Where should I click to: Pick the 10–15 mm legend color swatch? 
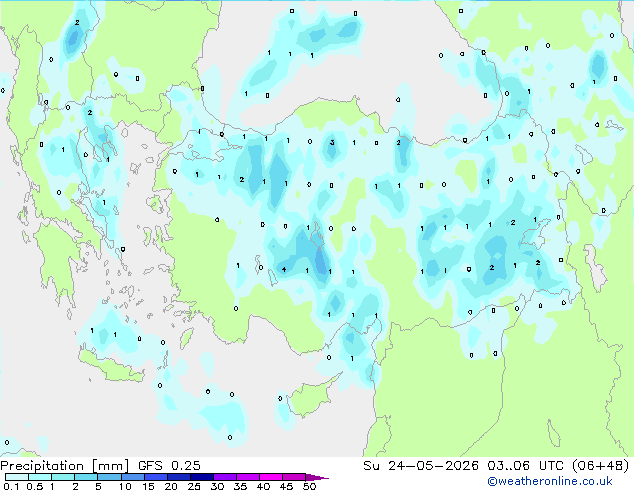(132, 477)
